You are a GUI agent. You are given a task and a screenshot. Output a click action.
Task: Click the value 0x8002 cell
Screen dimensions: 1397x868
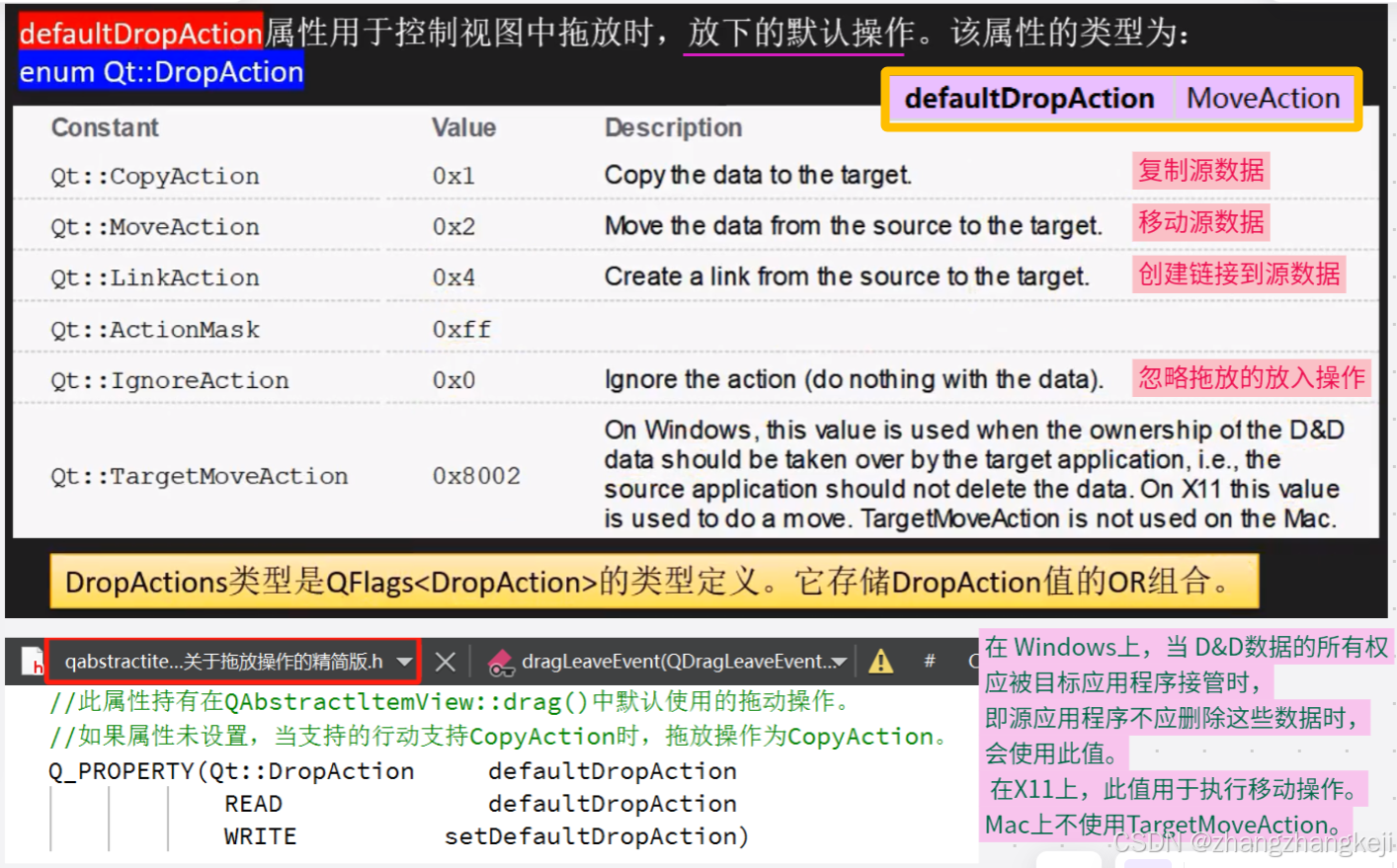click(x=476, y=476)
